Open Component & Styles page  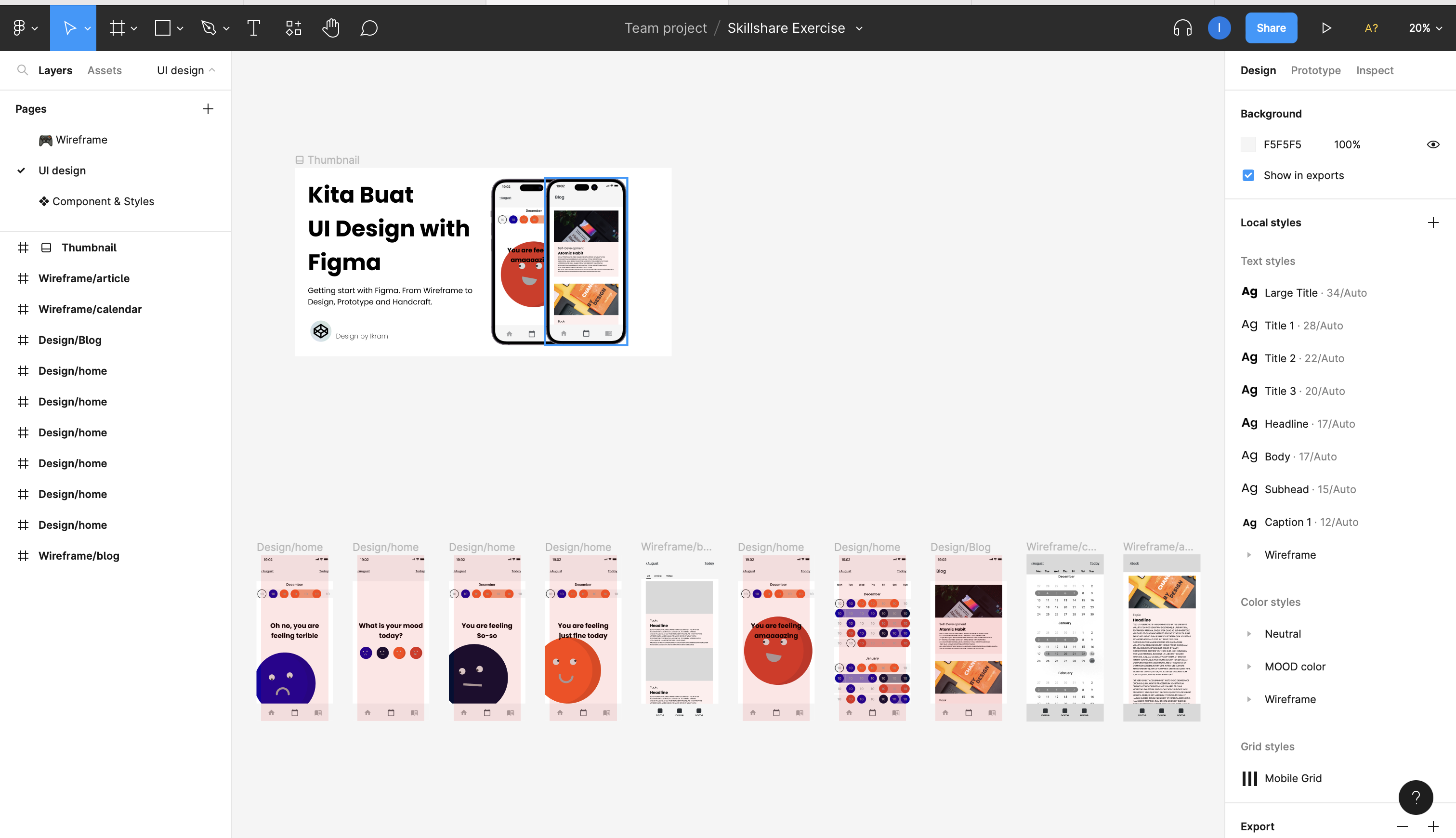pyautogui.click(x=96, y=201)
